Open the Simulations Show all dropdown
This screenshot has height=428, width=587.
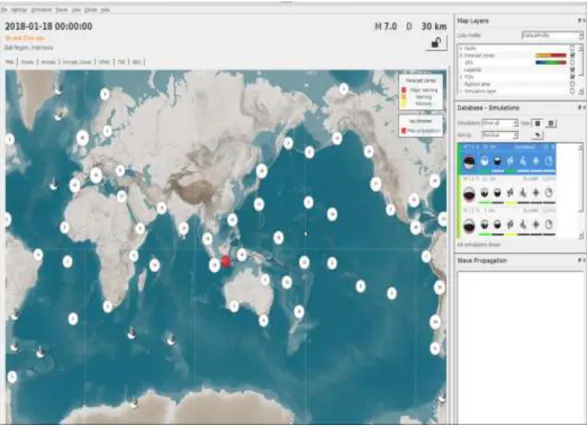pos(500,123)
